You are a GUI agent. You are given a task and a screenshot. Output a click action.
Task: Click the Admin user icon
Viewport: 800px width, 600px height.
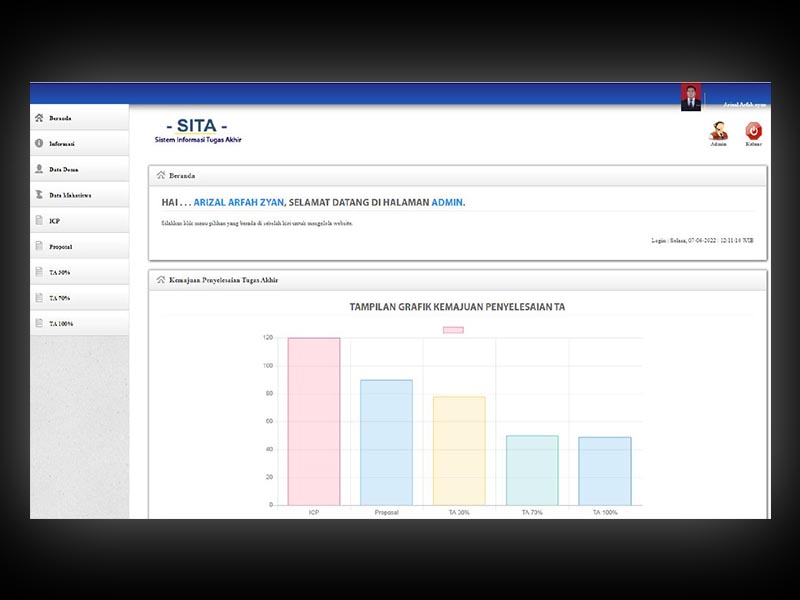718,131
